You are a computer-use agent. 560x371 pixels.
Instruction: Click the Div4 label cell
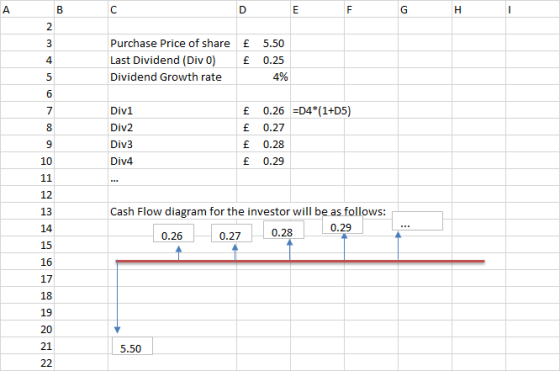[172, 161]
